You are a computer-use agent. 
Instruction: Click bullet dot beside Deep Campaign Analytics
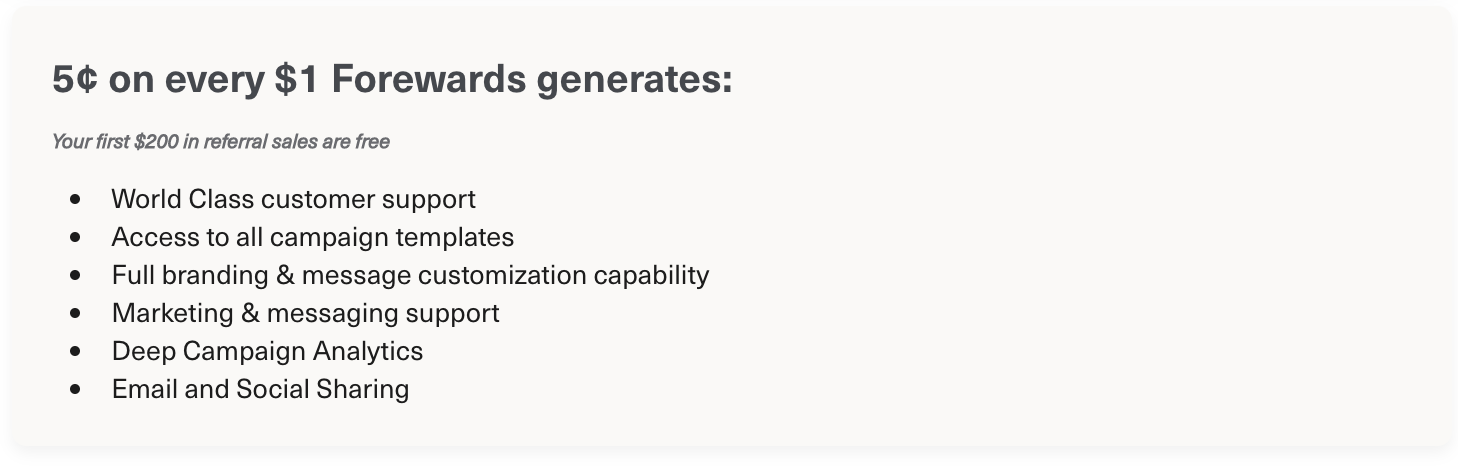point(75,352)
